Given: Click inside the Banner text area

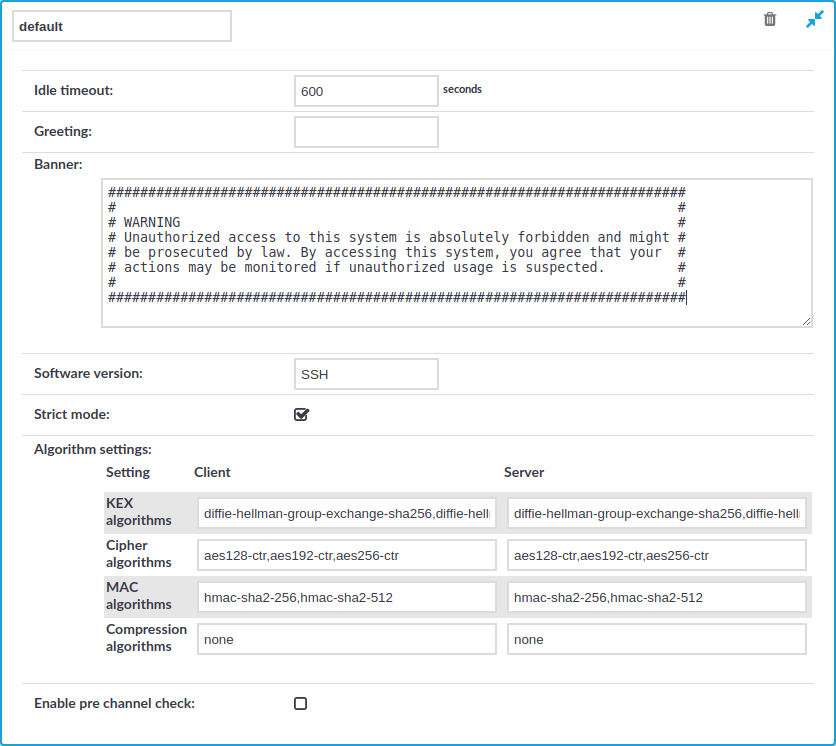Looking at the screenshot, I should [x=457, y=253].
